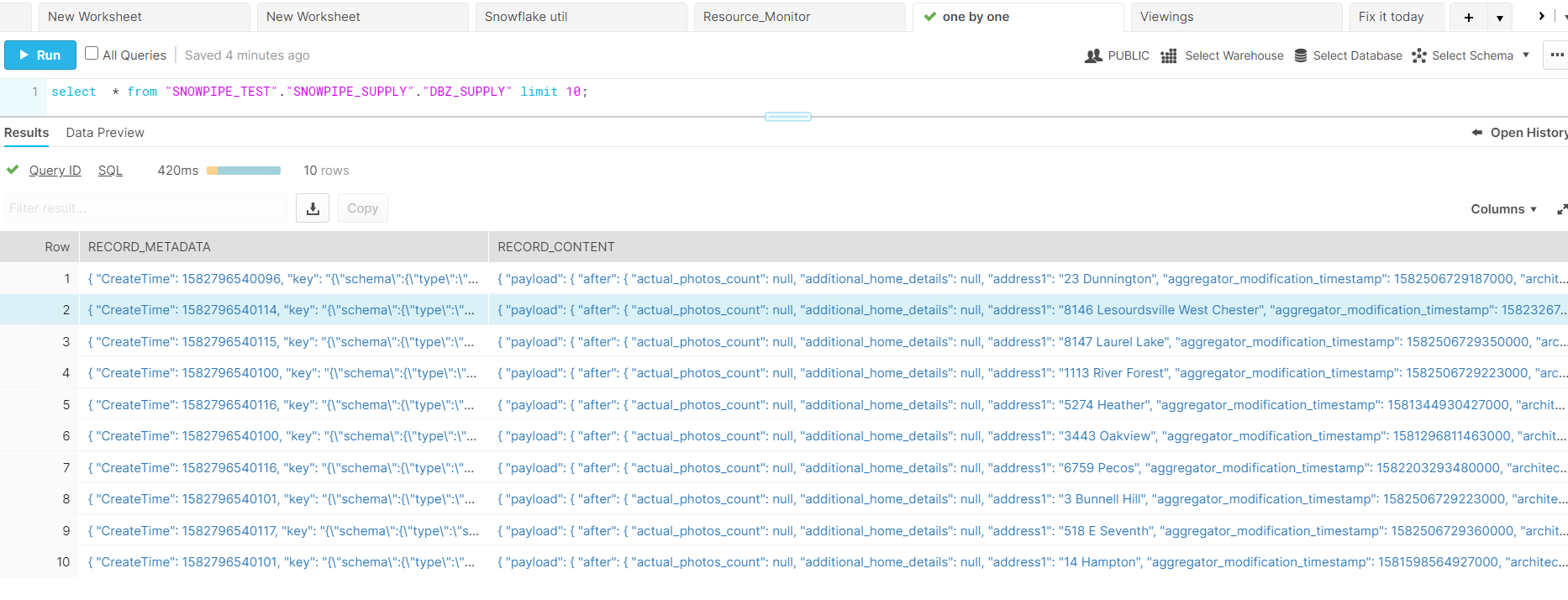Select content cell for 3 Bunnell Hill
Image resolution: width=1568 pixels, height=600 pixels.
click(1029, 499)
